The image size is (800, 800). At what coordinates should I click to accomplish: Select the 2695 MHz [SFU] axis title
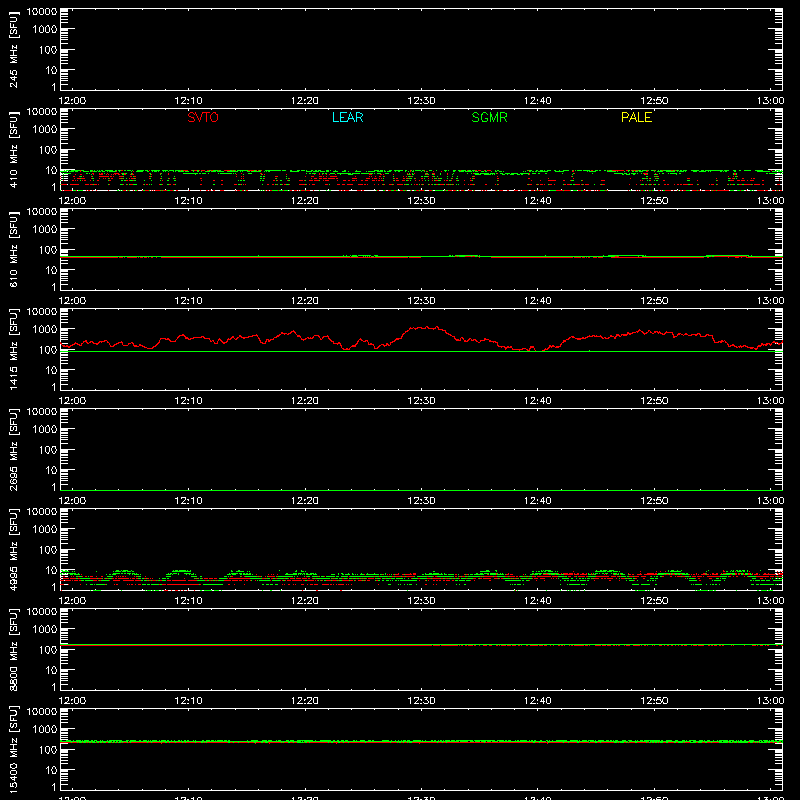click(13, 449)
